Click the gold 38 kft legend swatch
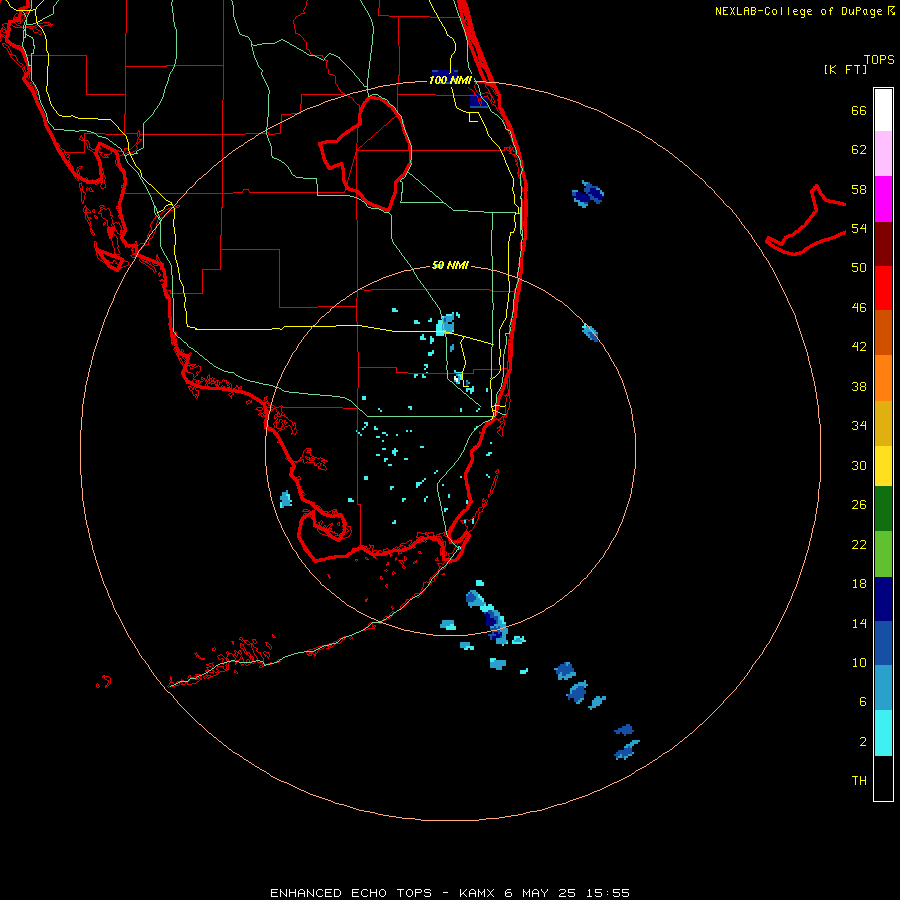This screenshot has width=900, height=900. coord(883,424)
